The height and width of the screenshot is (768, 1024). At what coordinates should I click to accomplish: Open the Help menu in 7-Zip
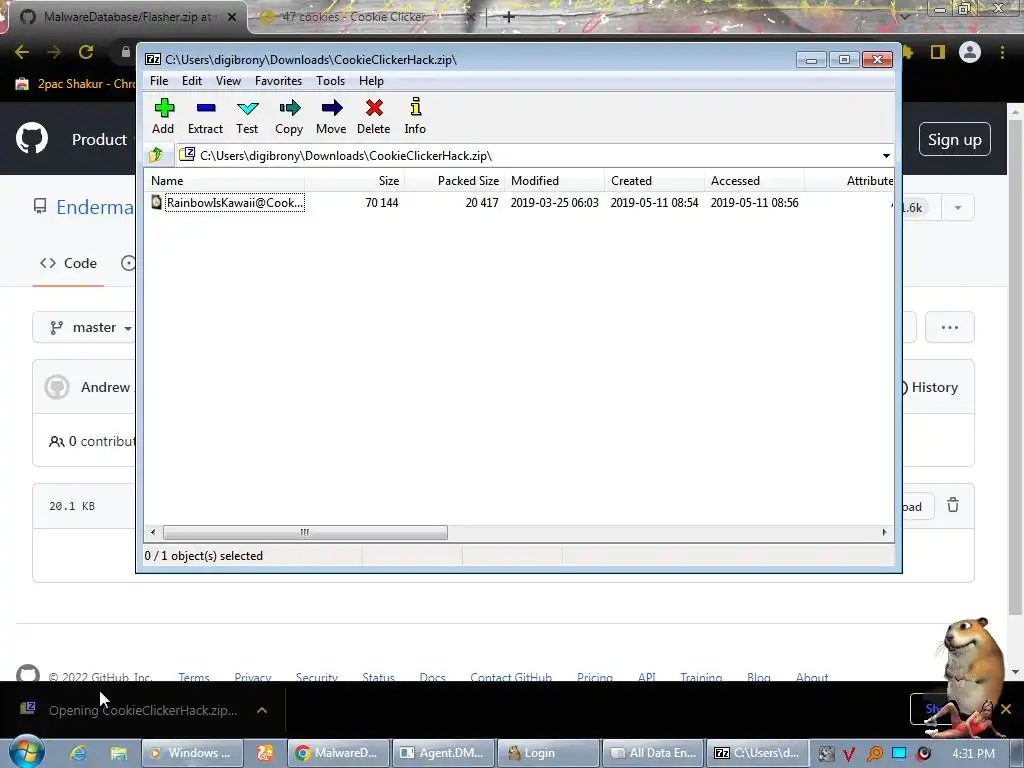pyautogui.click(x=371, y=81)
